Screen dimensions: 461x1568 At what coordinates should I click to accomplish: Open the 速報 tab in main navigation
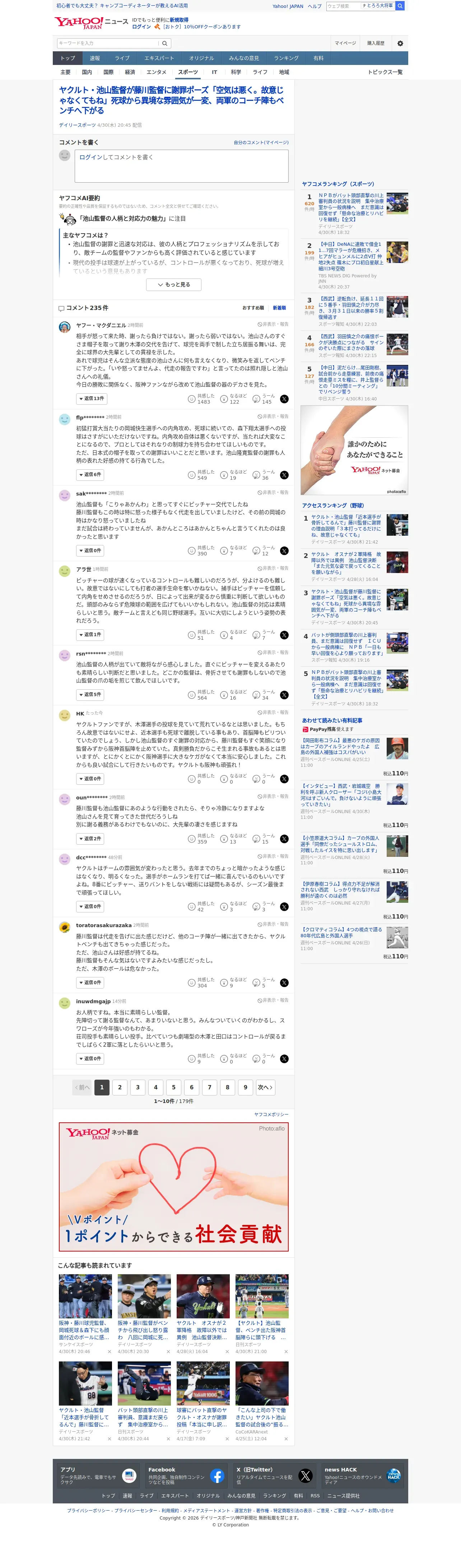[x=94, y=58]
